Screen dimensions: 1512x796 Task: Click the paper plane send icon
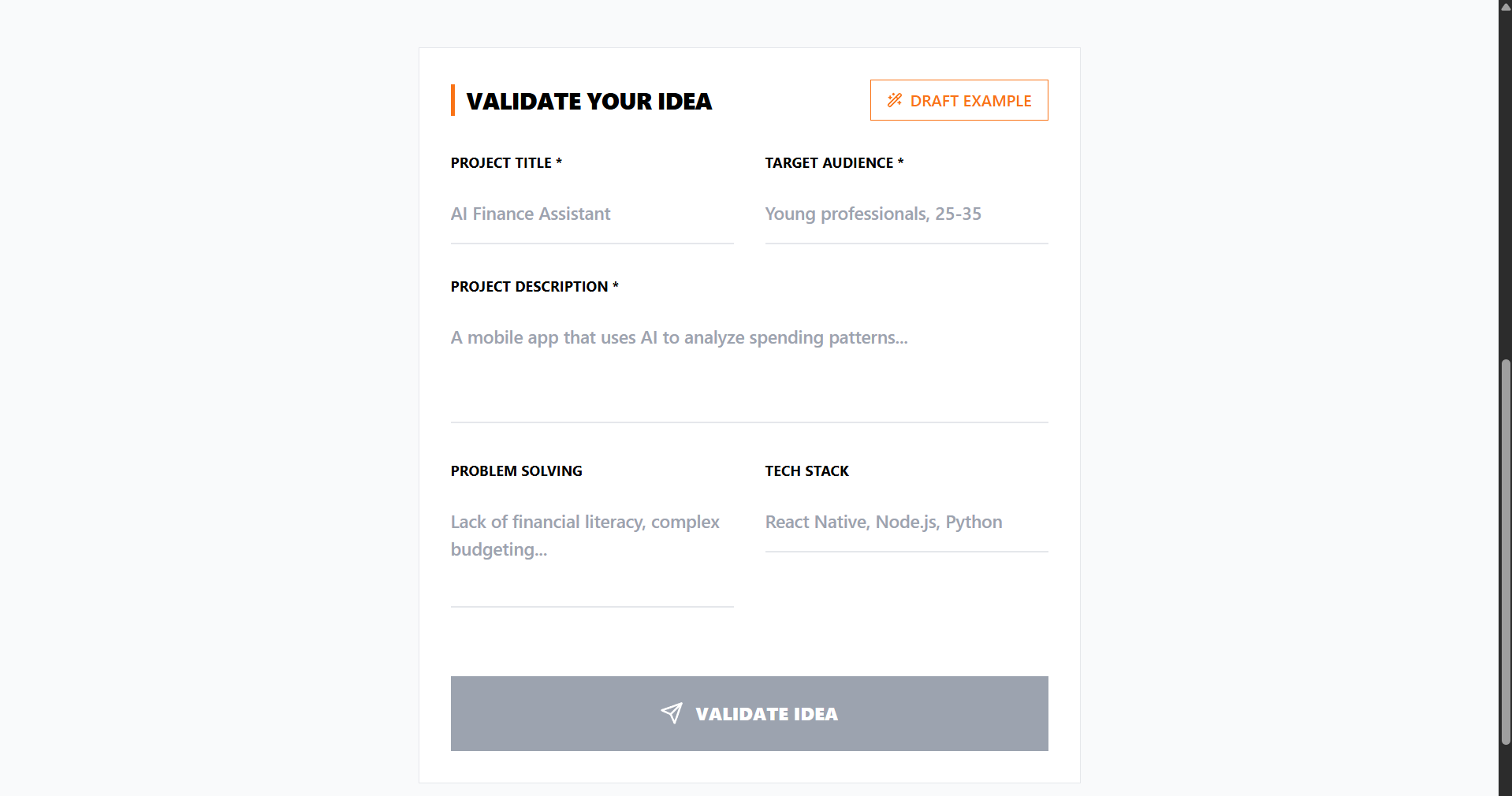672,713
